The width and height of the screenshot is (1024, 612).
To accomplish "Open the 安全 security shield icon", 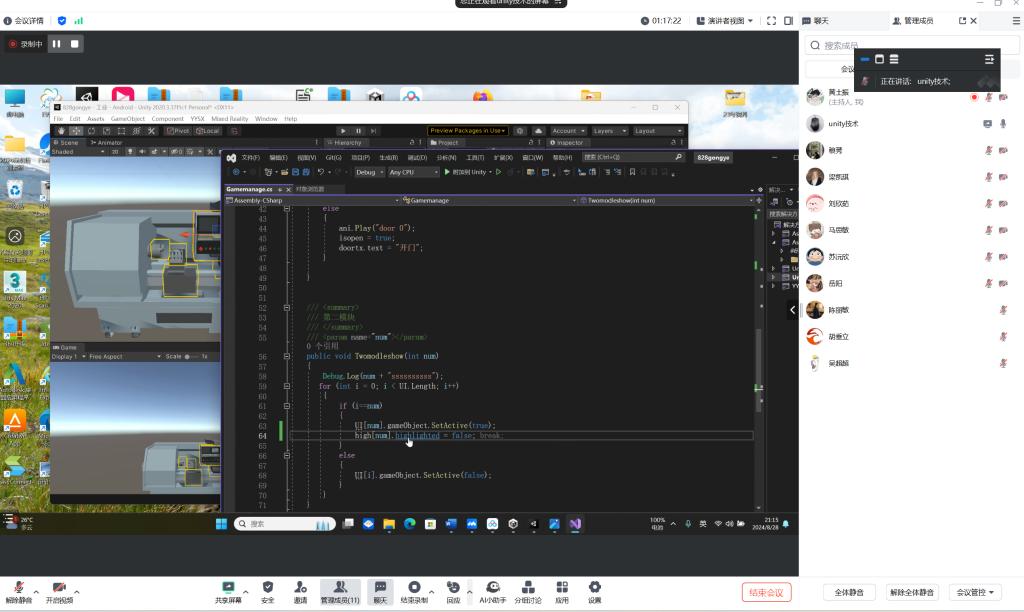I will pos(267,587).
